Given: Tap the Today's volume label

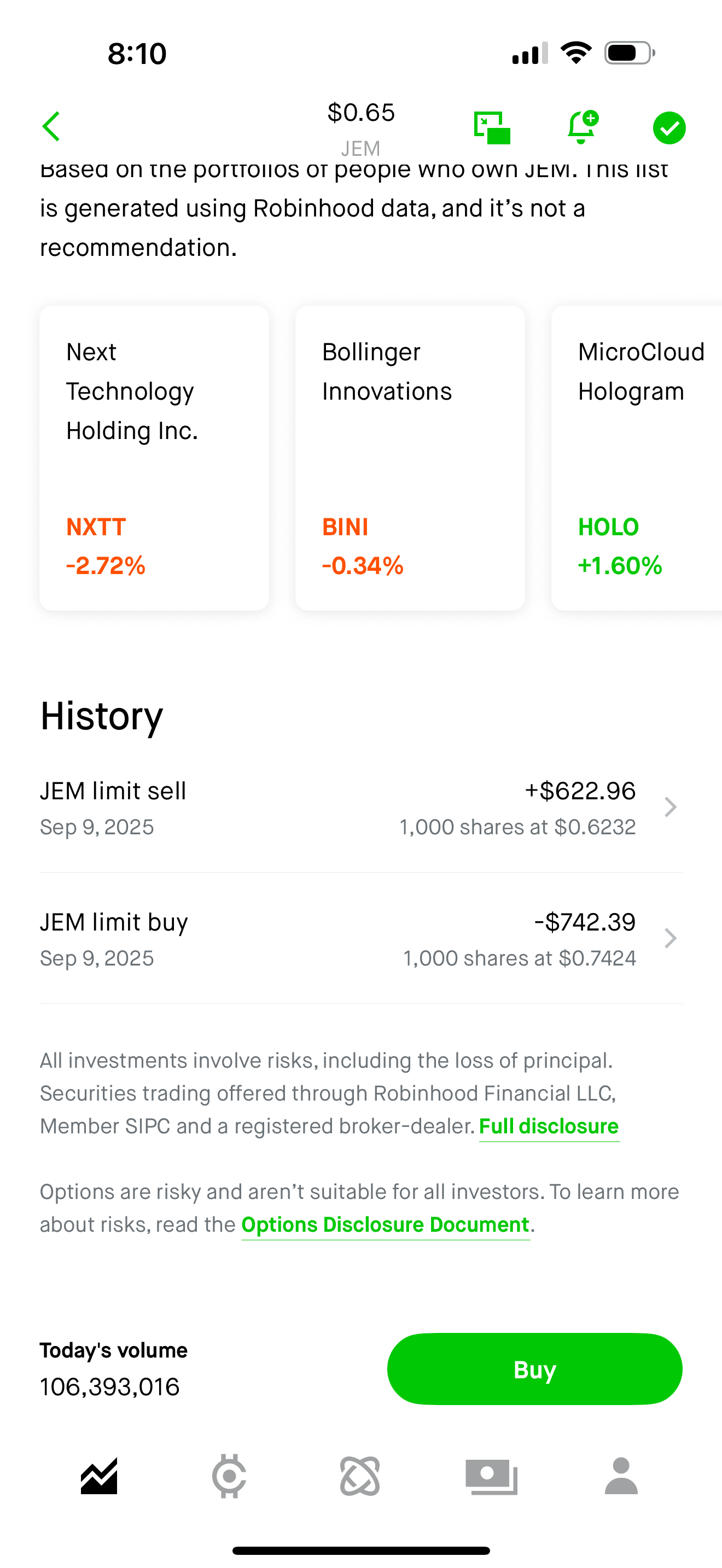Looking at the screenshot, I should pyautogui.click(x=114, y=1350).
